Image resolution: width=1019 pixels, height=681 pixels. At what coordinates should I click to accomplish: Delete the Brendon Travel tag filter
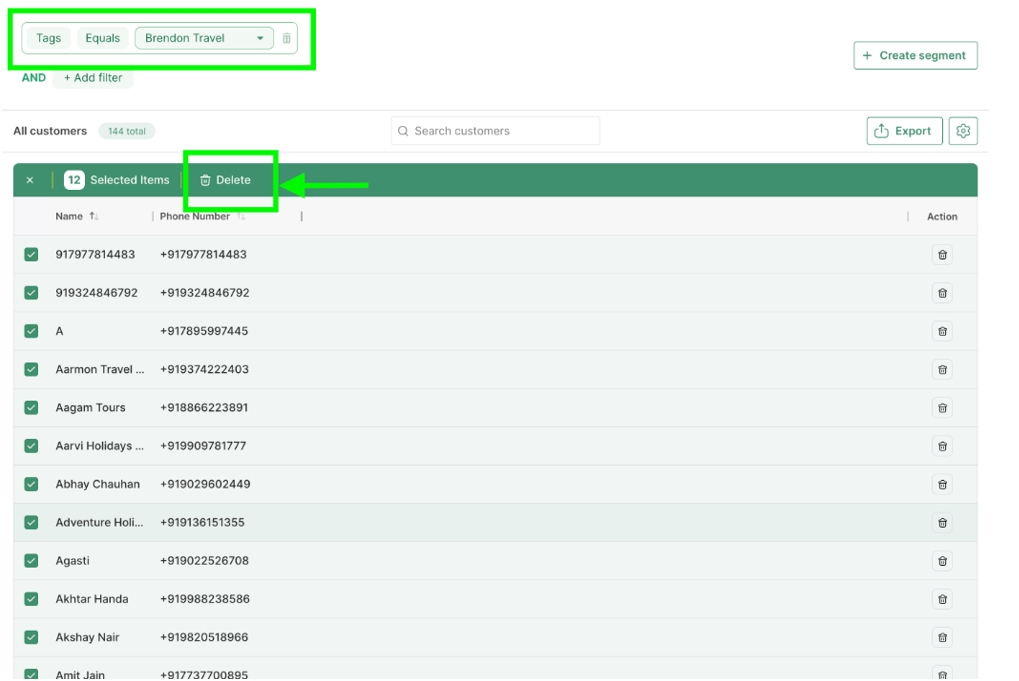pos(287,39)
